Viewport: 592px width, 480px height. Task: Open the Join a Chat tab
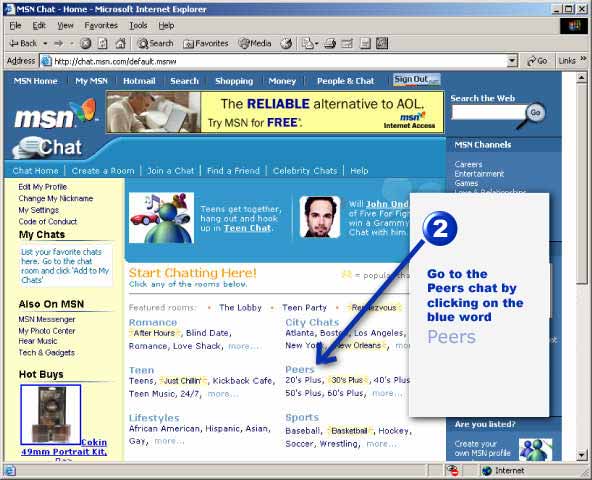pos(170,171)
